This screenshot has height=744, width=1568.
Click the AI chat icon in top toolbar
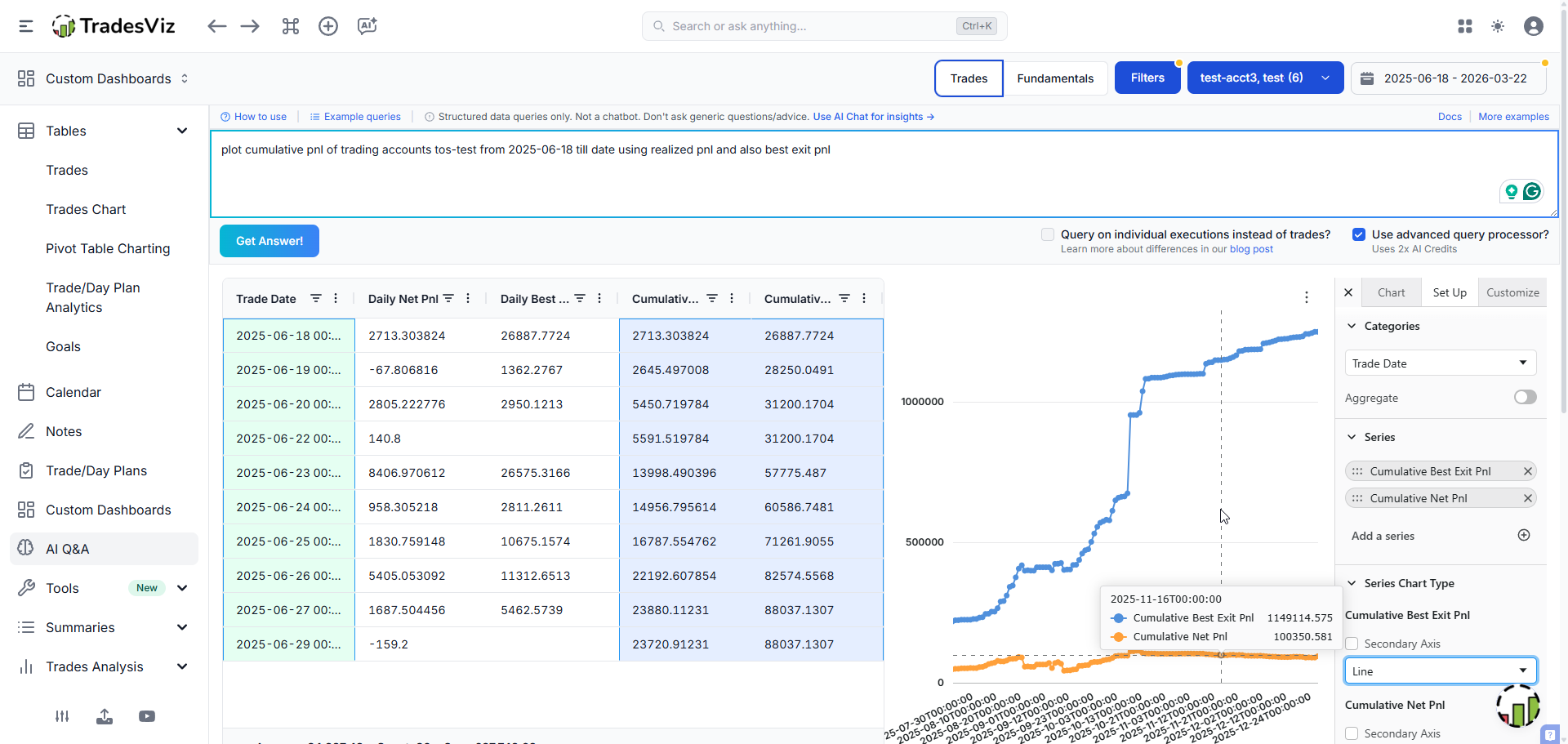point(367,26)
